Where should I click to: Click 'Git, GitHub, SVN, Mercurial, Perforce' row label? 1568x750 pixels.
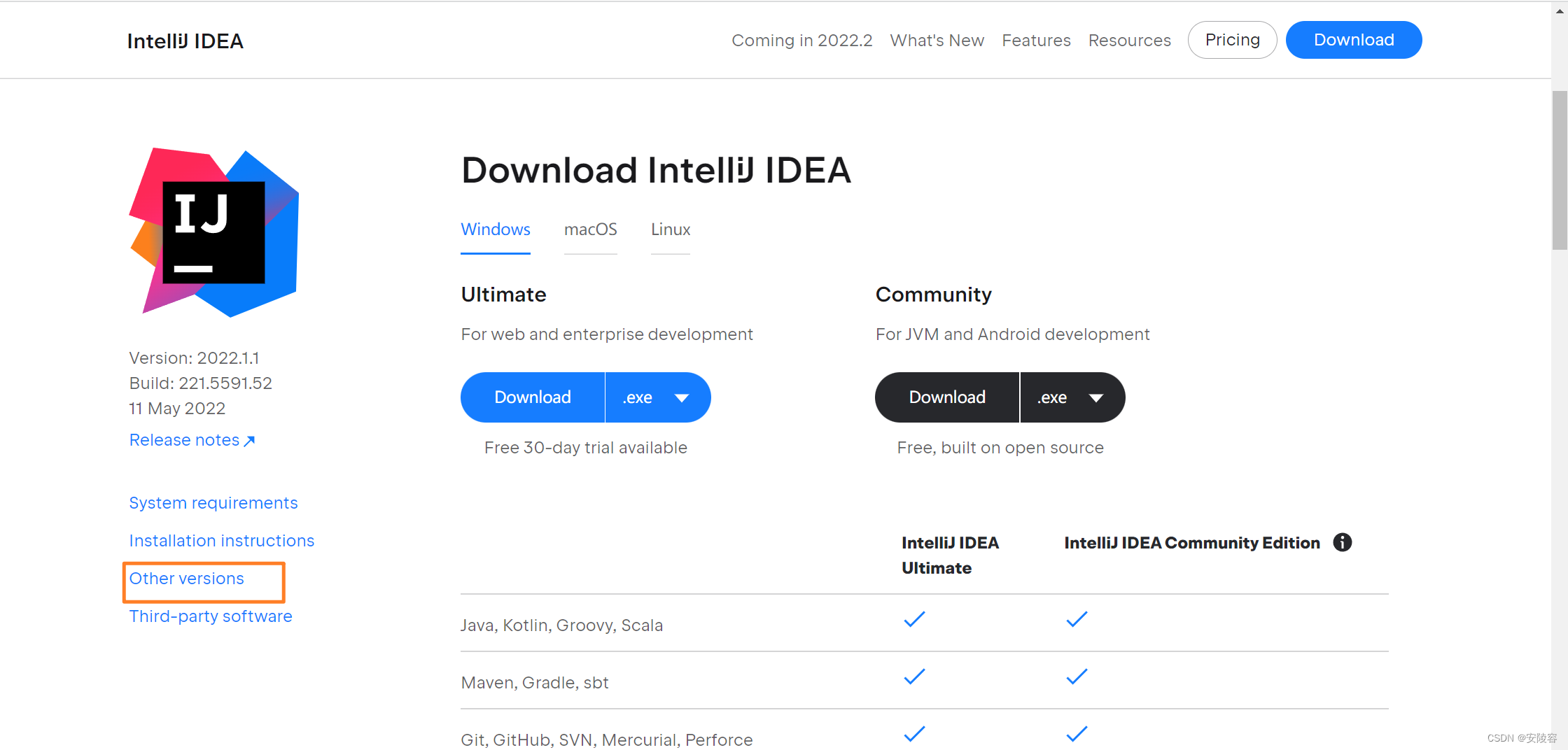(607, 740)
